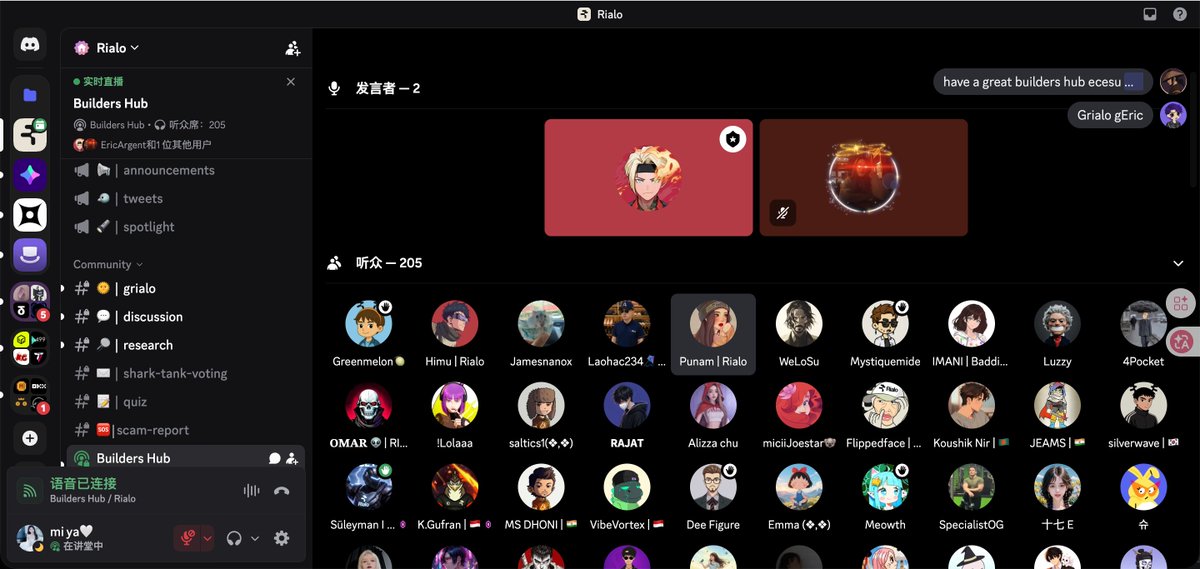The image size is (1200, 569).
Task: Open user settings gear
Action: (x=282, y=538)
